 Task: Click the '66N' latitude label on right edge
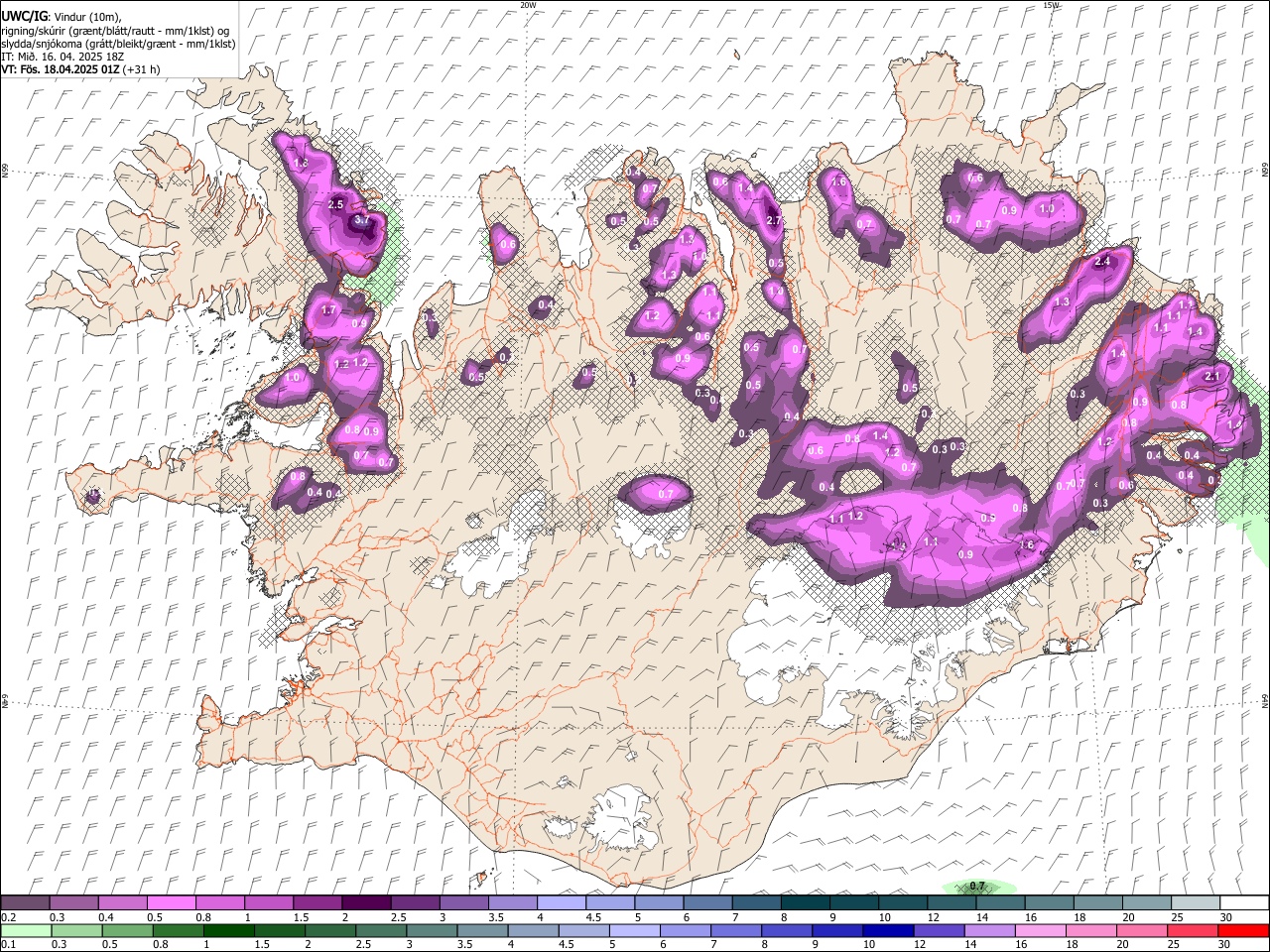tap(1265, 172)
